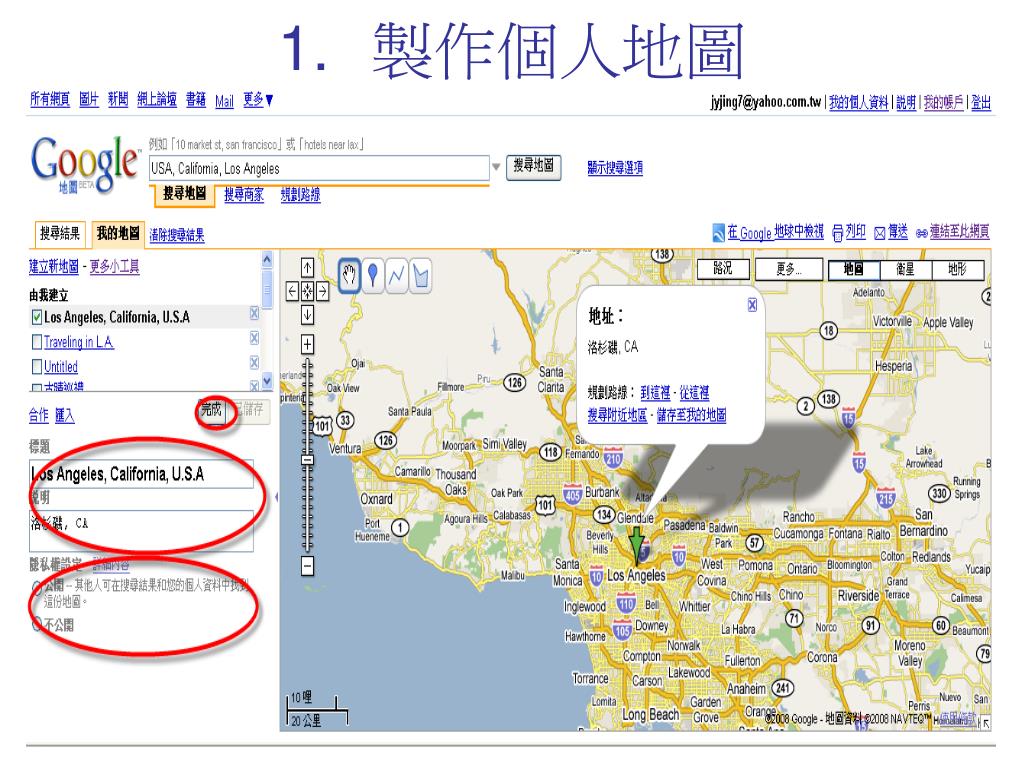The height and width of the screenshot is (768, 1024).
Task: Open the 更多小工具 link
Action: coord(114,266)
